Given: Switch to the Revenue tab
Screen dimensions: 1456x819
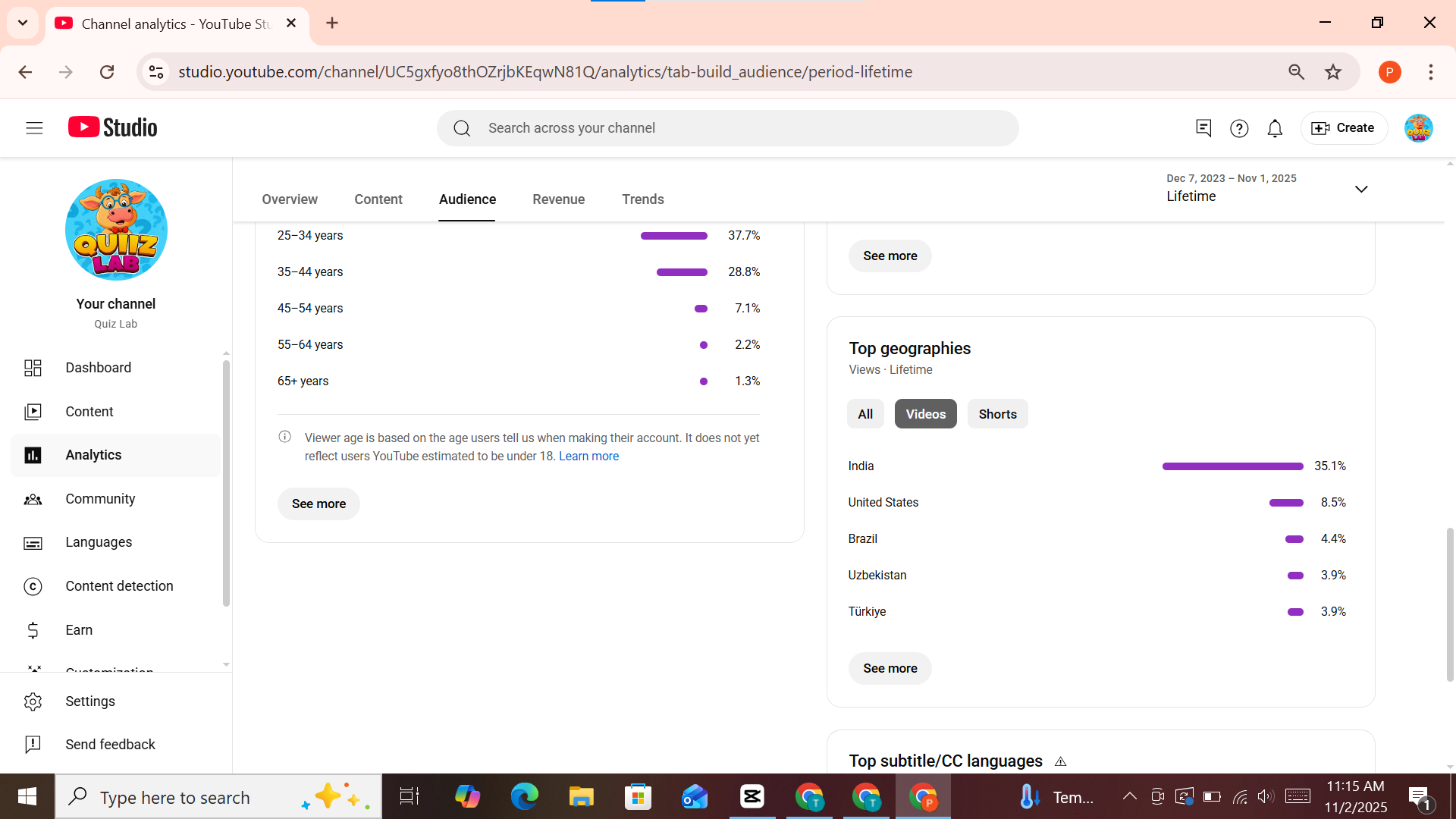Looking at the screenshot, I should (x=558, y=199).
